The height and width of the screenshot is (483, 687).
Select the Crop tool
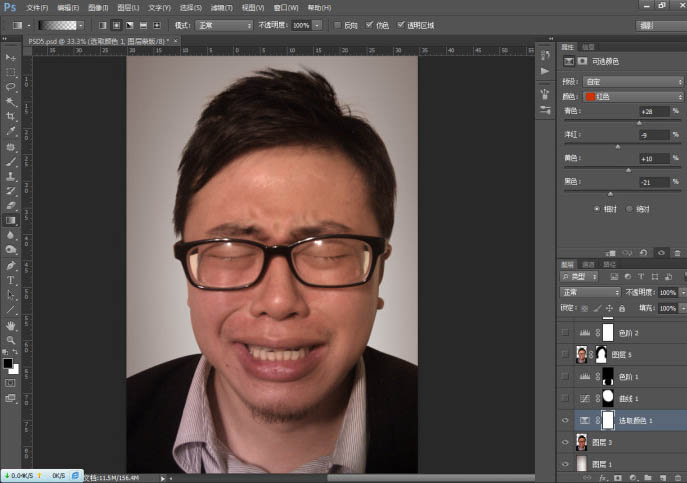pos(11,116)
